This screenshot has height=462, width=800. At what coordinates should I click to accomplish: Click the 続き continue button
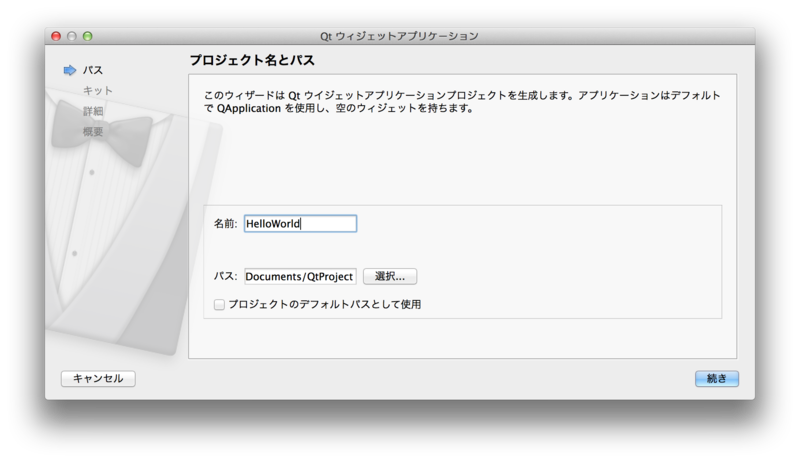click(x=716, y=378)
